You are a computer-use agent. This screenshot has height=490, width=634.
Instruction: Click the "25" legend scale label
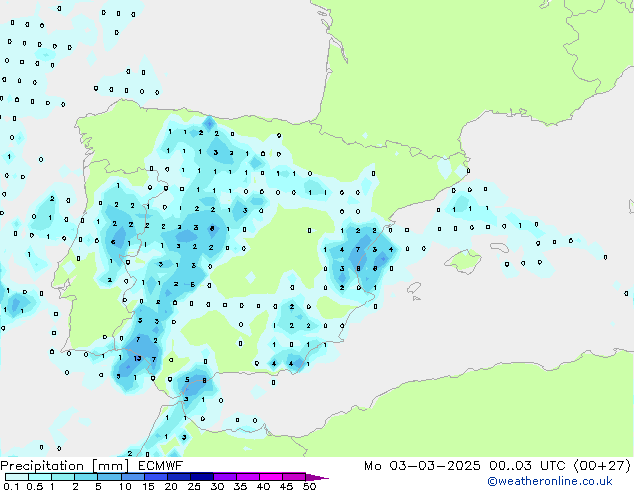[x=194, y=486]
